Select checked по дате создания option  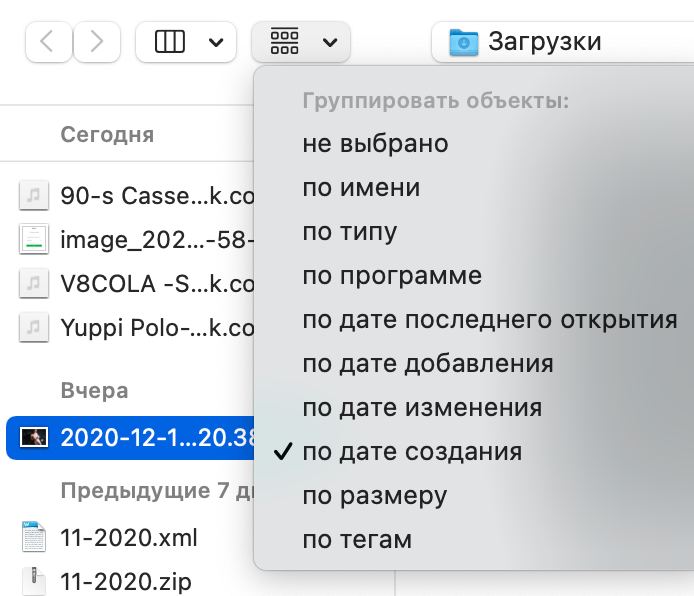click(412, 452)
